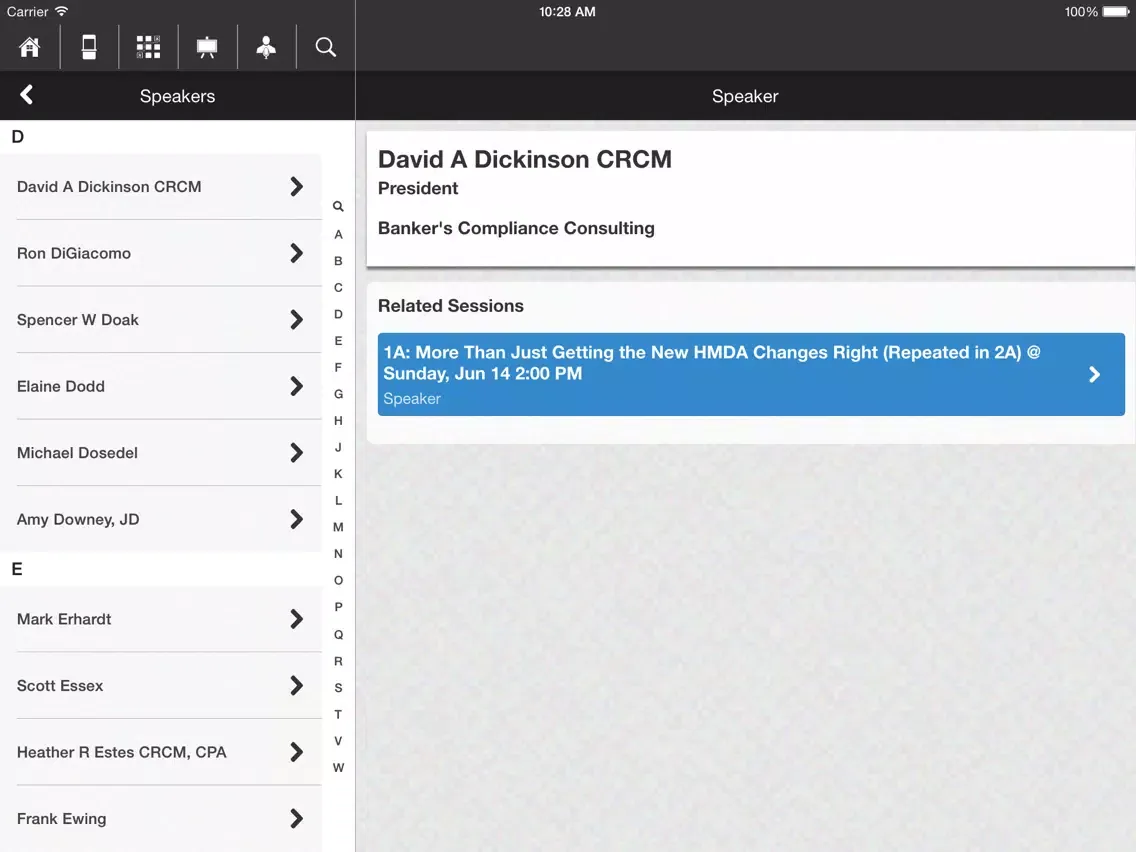The height and width of the screenshot is (852, 1136).
Task: Jump to letter W in index
Action: [338, 767]
